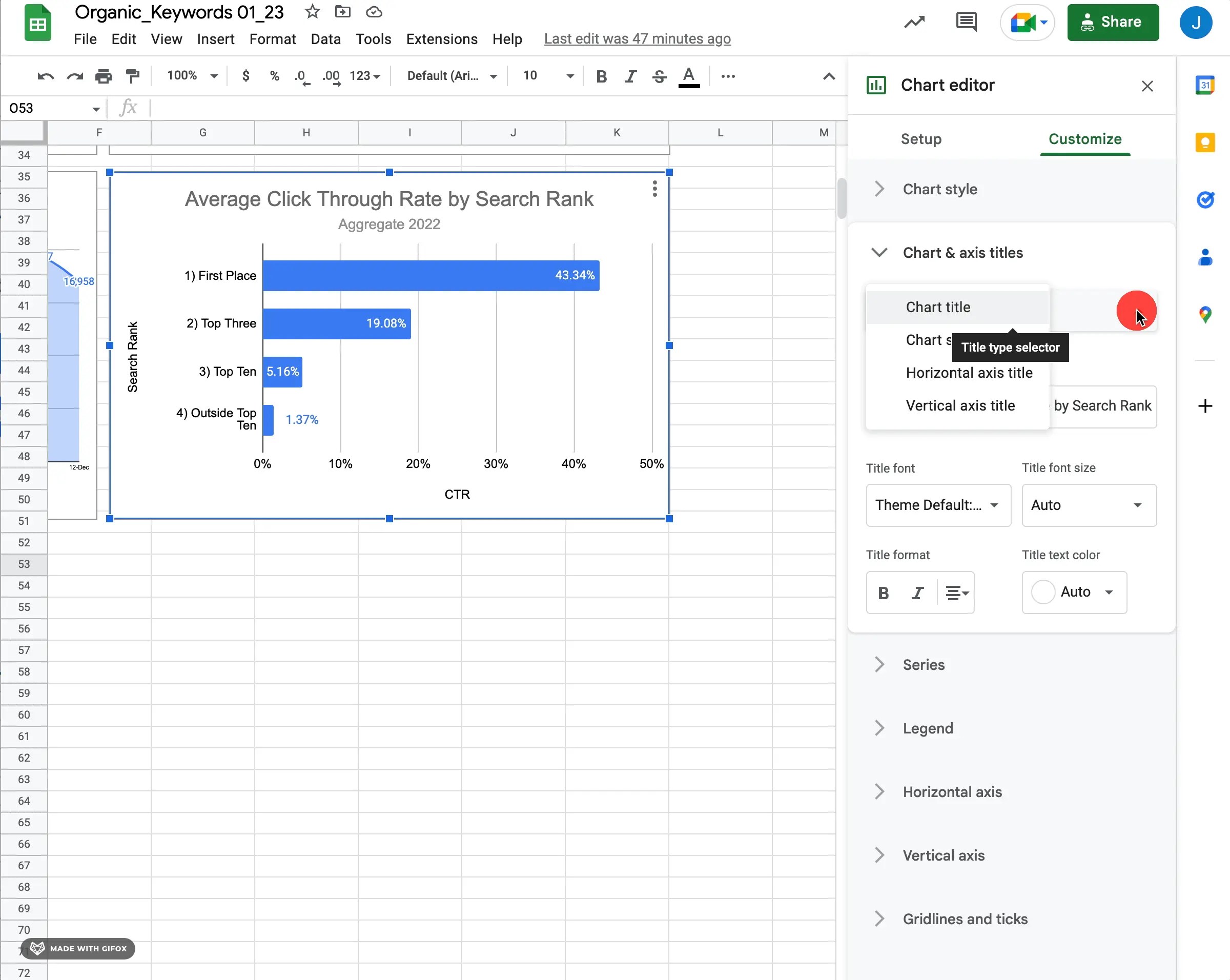Open the print icon

click(x=104, y=76)
